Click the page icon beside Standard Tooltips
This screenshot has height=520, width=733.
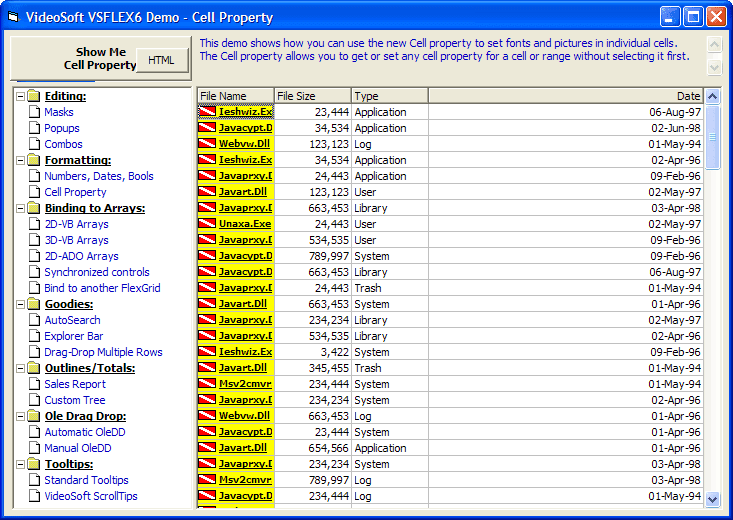[x=34, y=480]
